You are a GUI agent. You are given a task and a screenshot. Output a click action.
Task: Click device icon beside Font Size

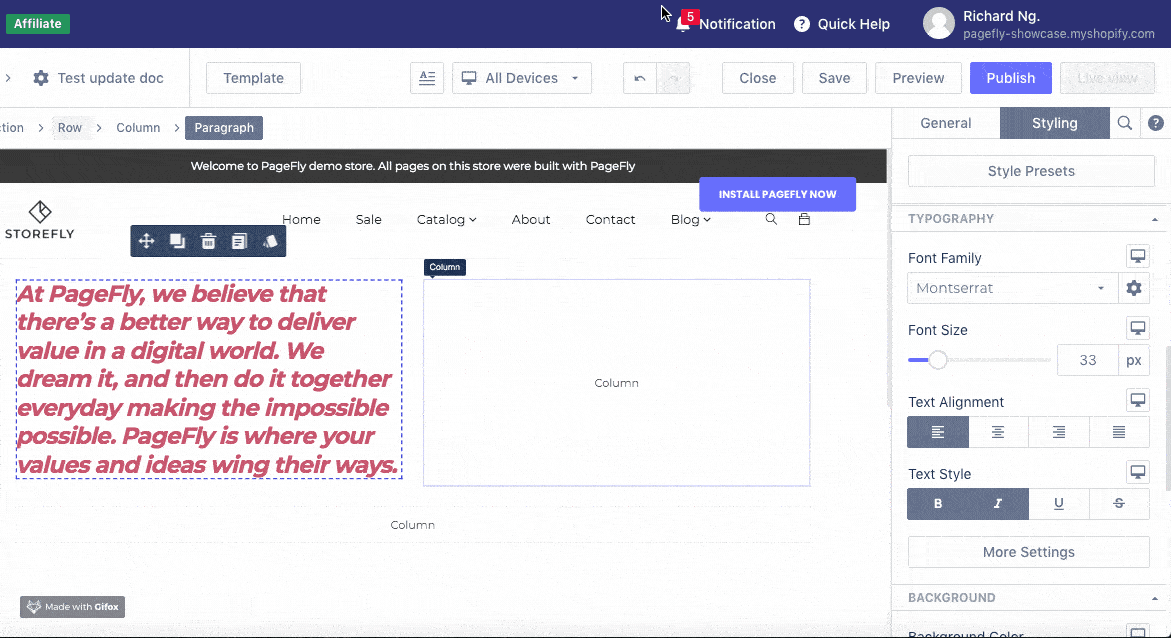click(1137, 328)
